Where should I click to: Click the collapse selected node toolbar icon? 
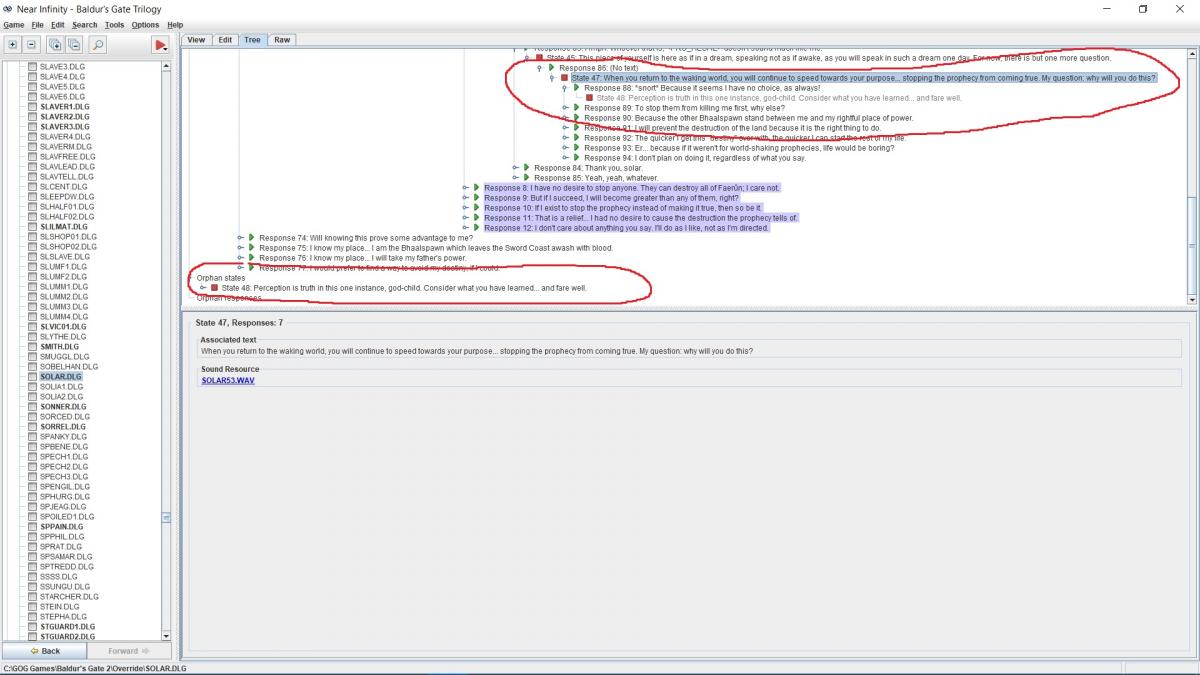pyautogui.click(x=31, y=44)
